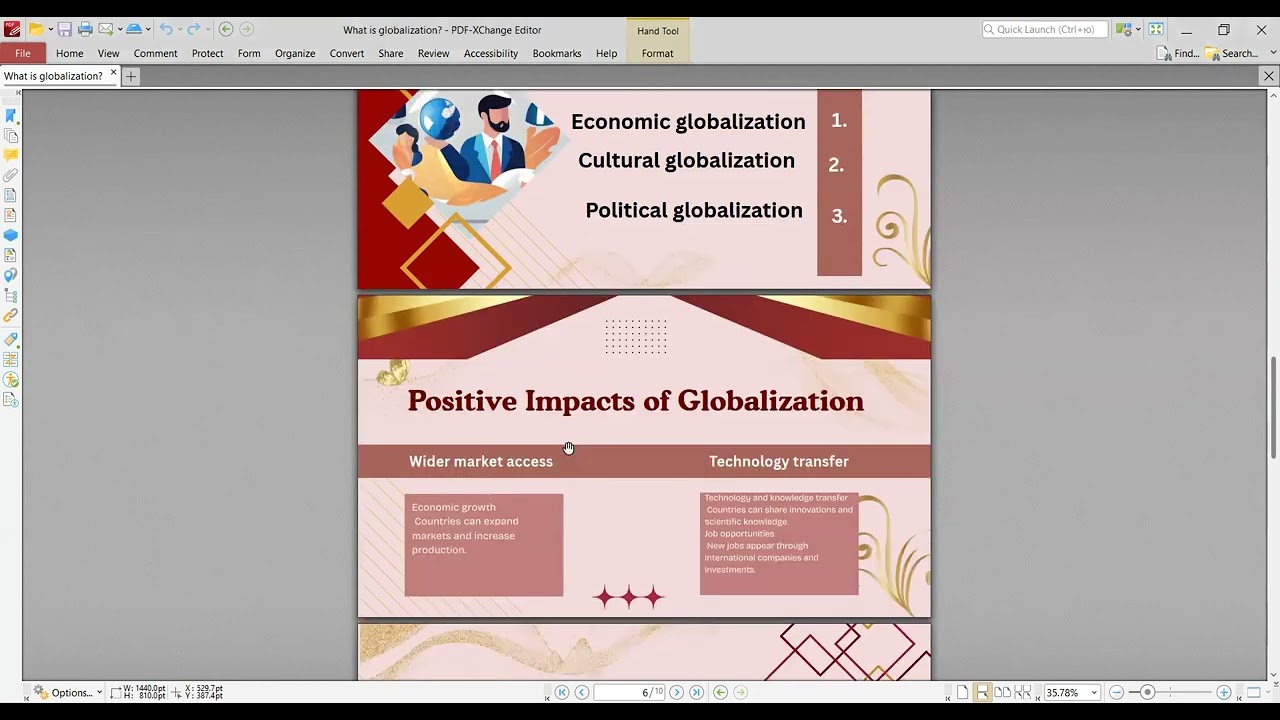Select single page layout
1280x720 pixels.
(x=962, y=692)
